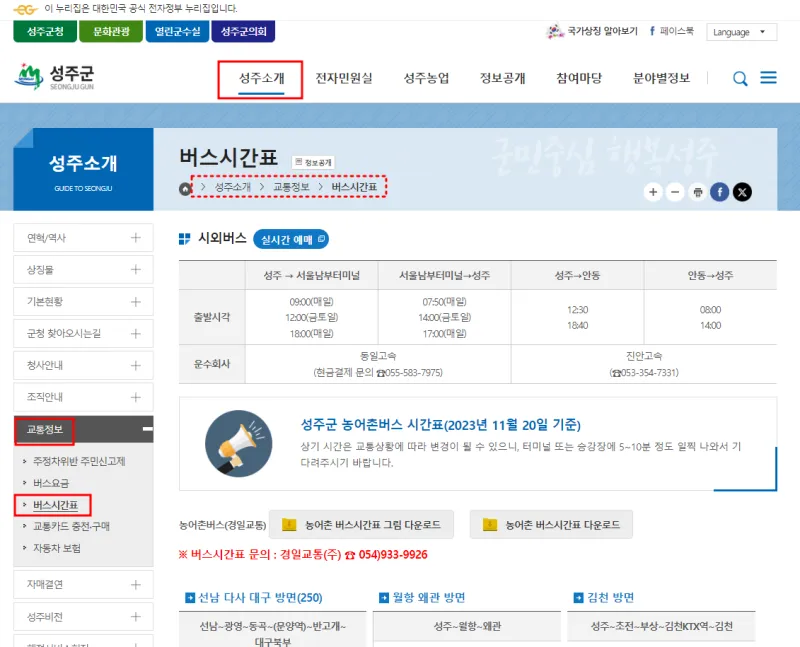Click the 실시간 예매 button
Viewport: 800px width, 647px height.
pos(291,239)
